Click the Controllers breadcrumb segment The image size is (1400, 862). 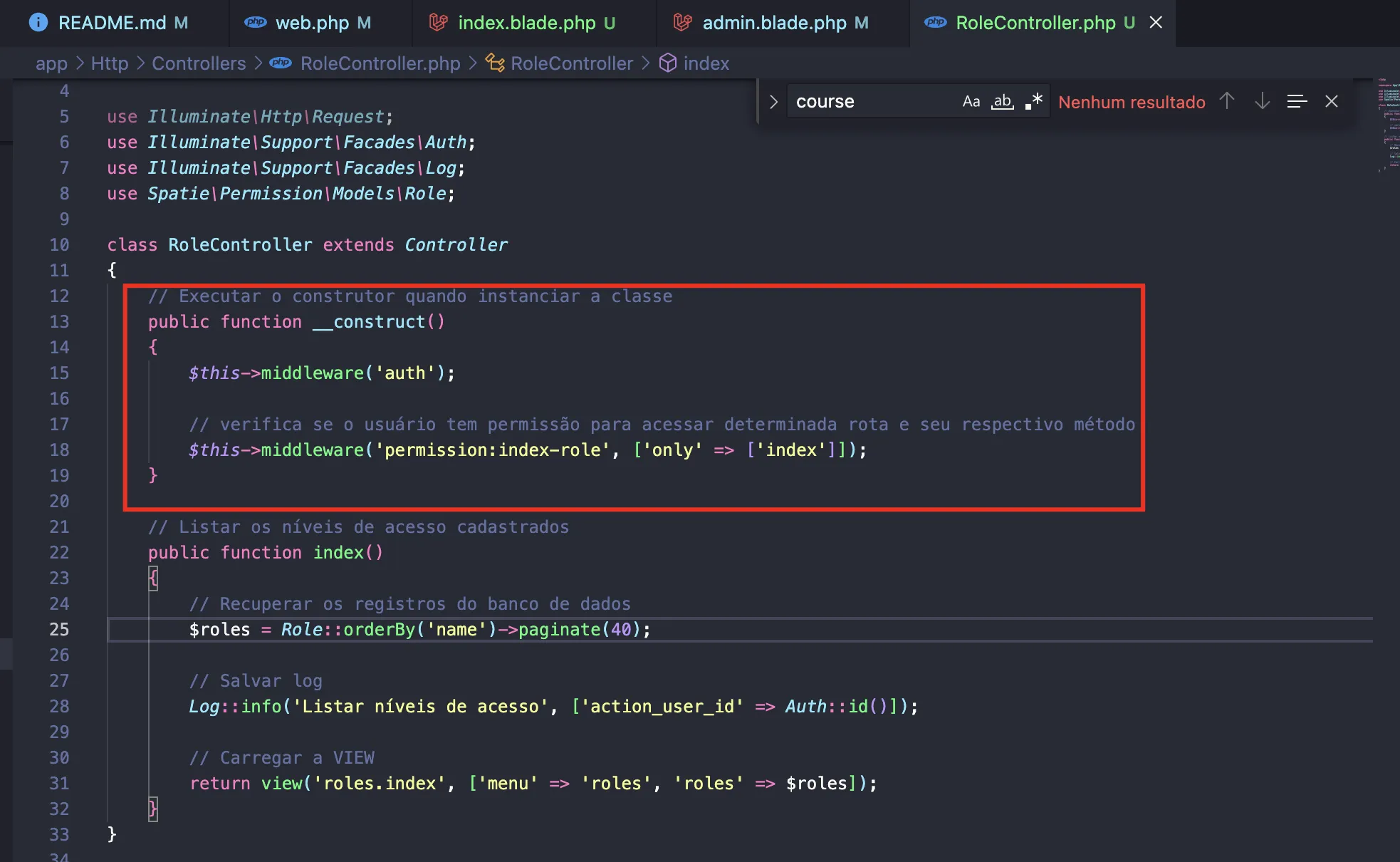pos(199,63)
